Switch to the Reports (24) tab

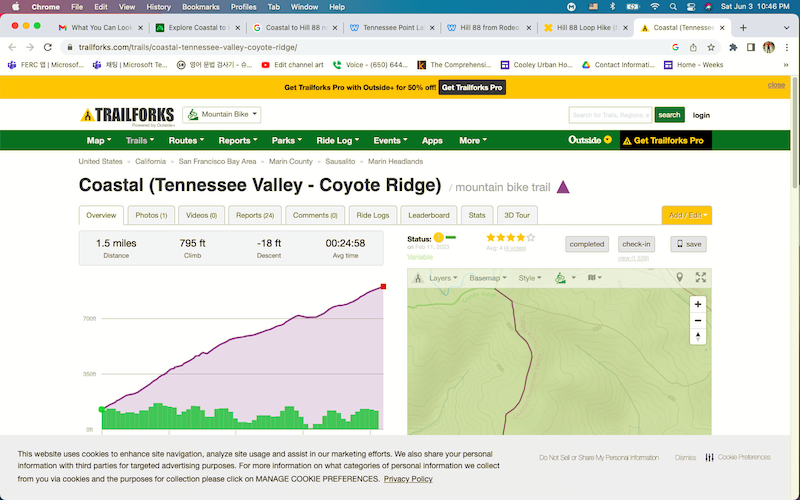click(x=255, y=215)
